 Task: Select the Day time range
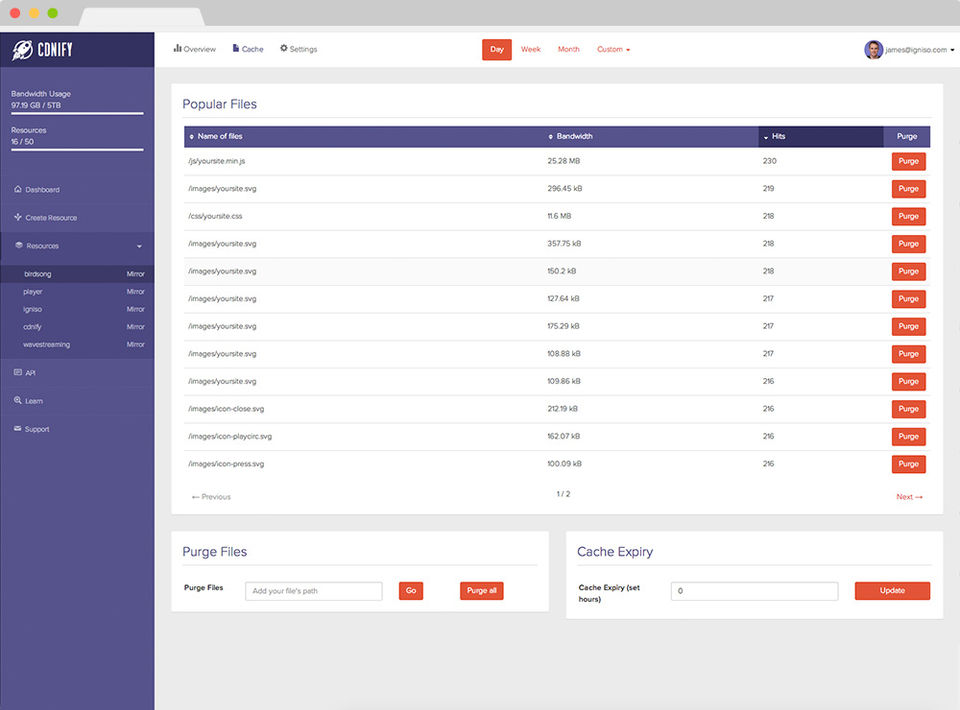[x=497, y=50]
